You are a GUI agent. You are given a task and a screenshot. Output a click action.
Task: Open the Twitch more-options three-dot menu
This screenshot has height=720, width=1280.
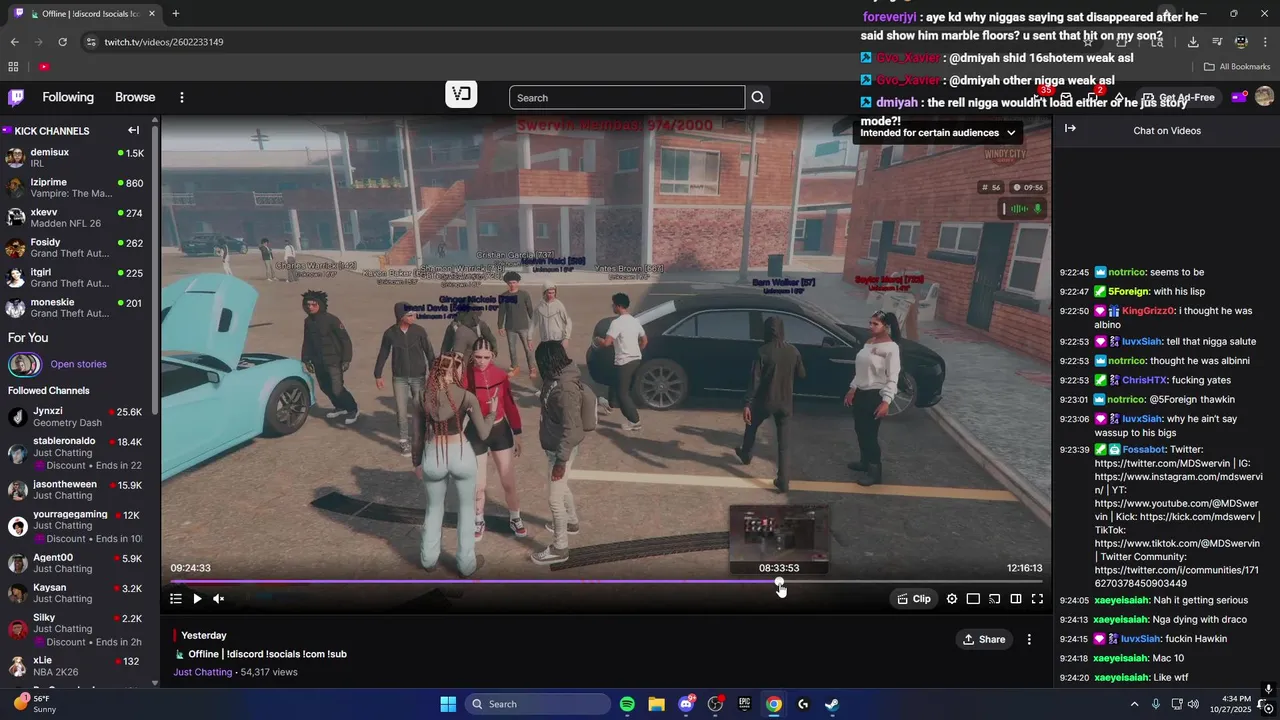182,97
